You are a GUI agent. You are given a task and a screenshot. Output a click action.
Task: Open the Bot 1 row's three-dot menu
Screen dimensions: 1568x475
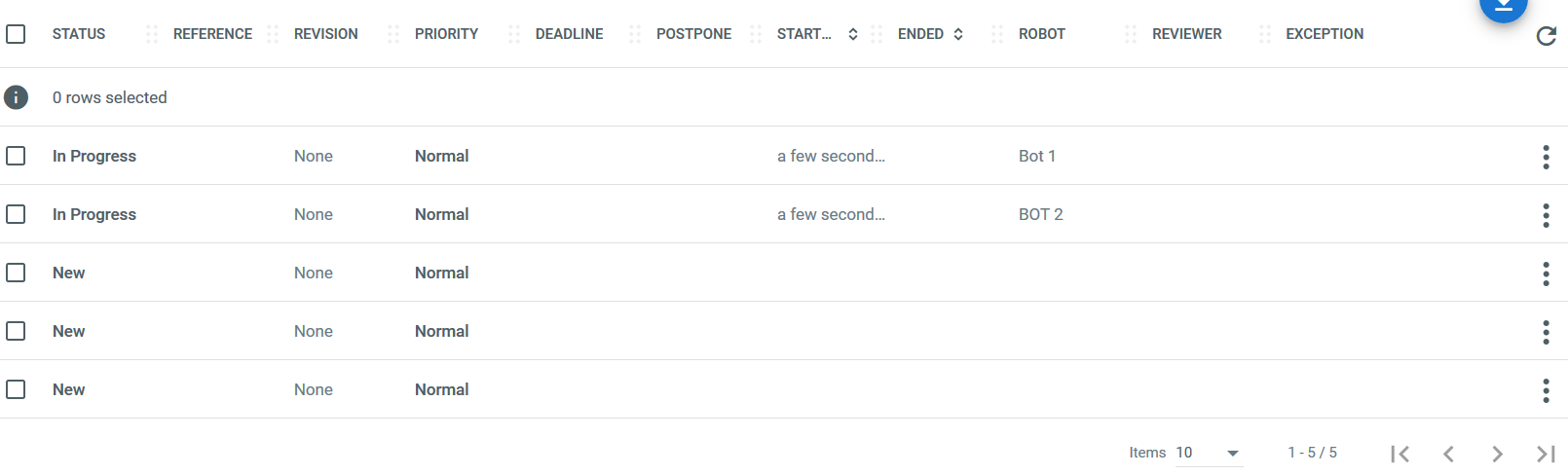1546,157
